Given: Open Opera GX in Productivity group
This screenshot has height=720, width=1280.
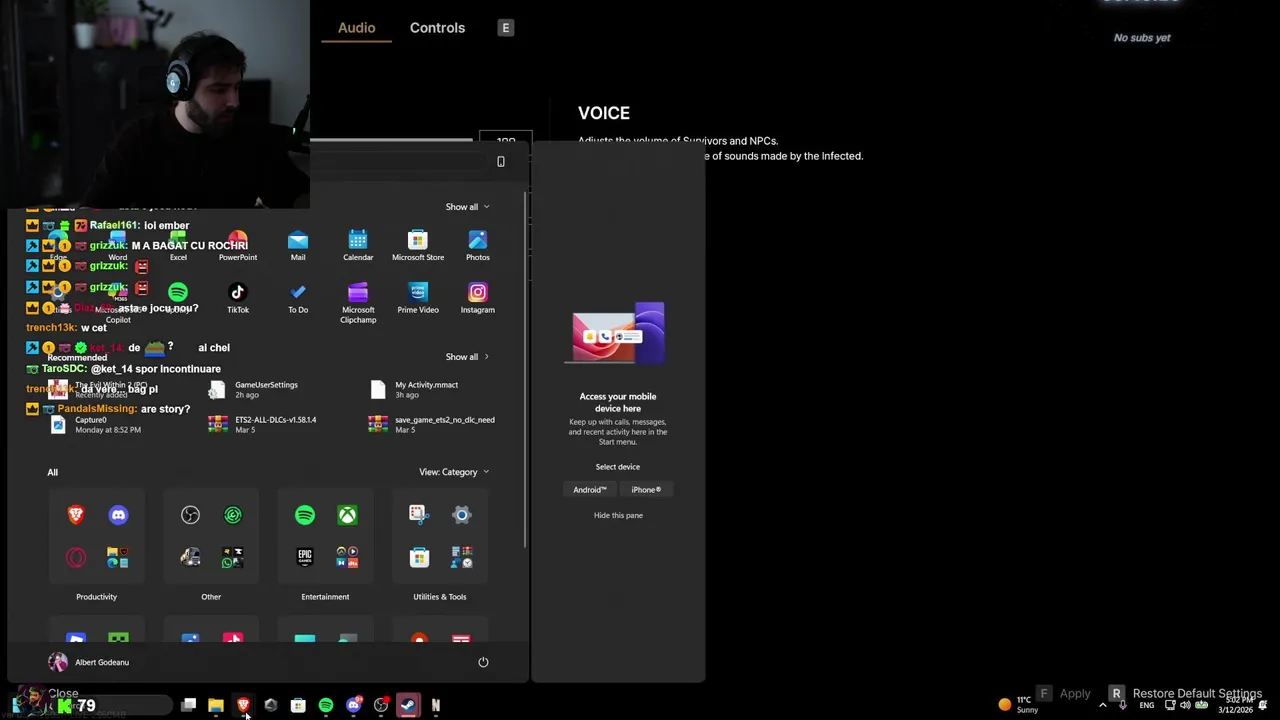Looking at the screenshot, I should pos(76,557).
